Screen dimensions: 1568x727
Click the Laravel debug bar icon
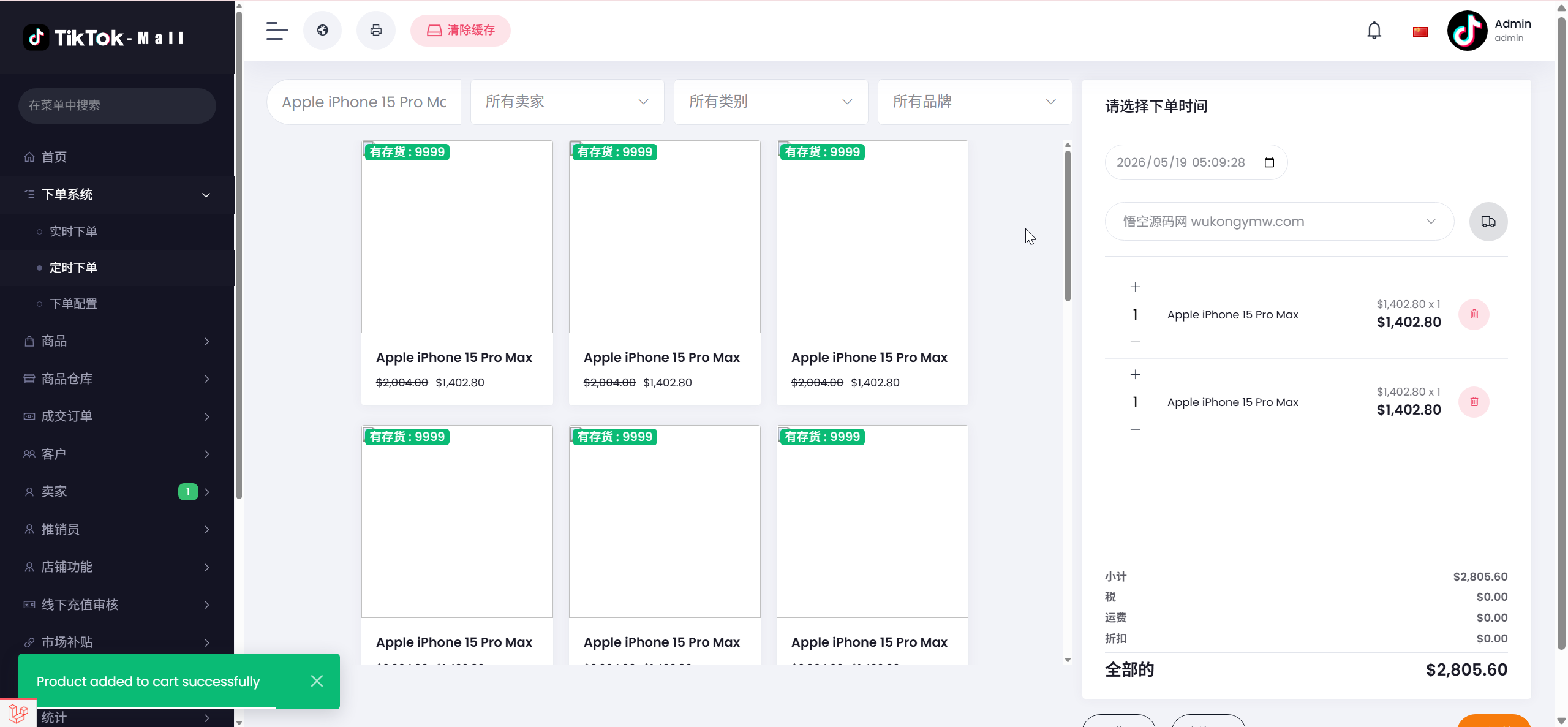coord(18,713)
